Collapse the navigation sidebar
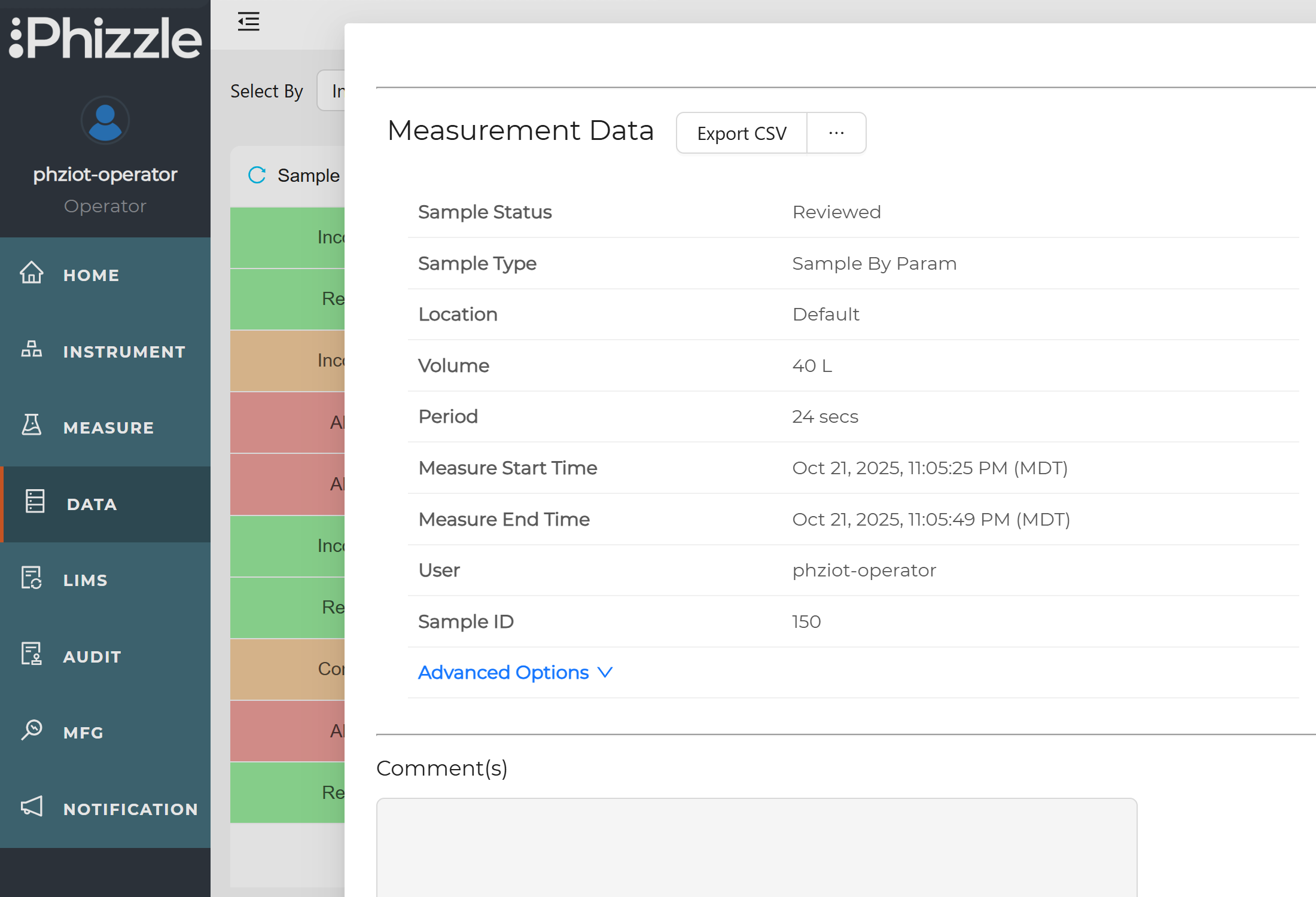Image resolution: width=1316 pixels, height=897 pixels. tap(248, 21)
